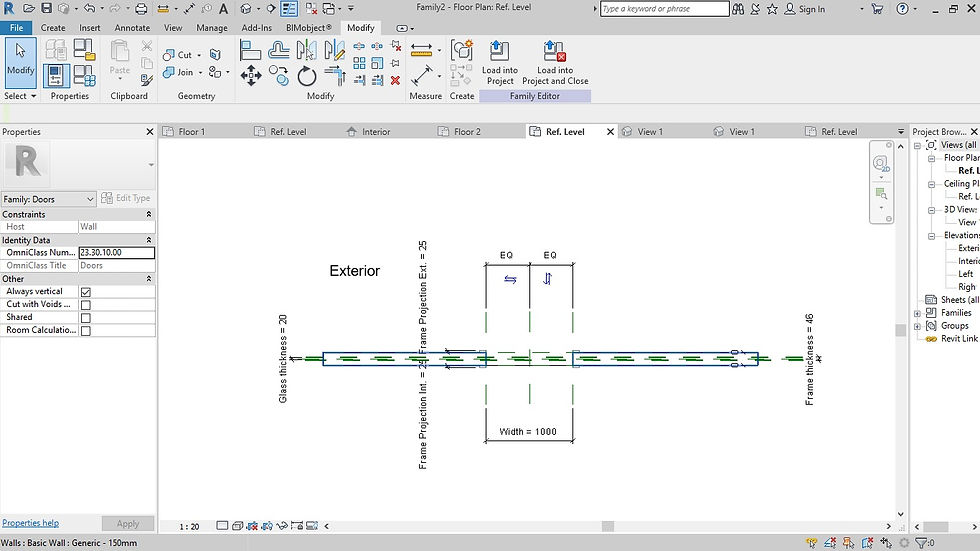Click the Save icon in quick access toolbar
The height and width of the screenshot is (551, 980).
tap(46, 8)
